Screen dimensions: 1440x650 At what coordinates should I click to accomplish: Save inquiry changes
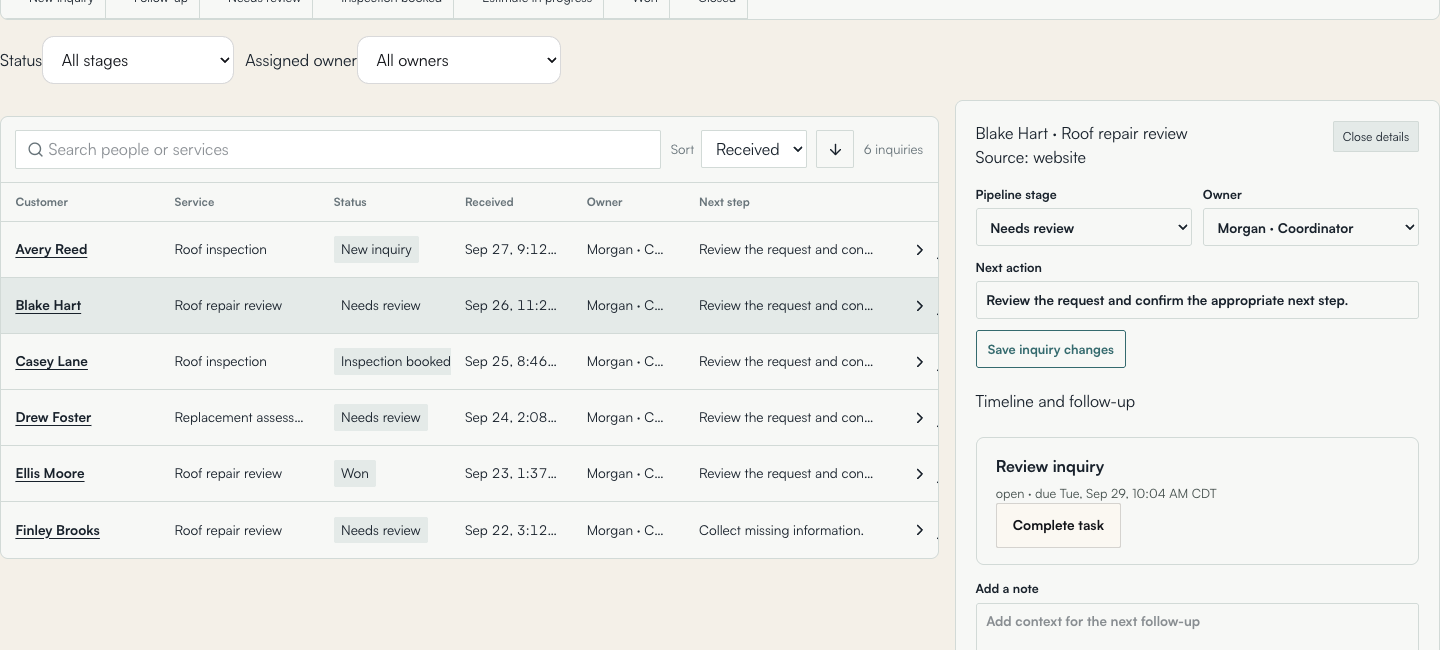(1050, 349)
